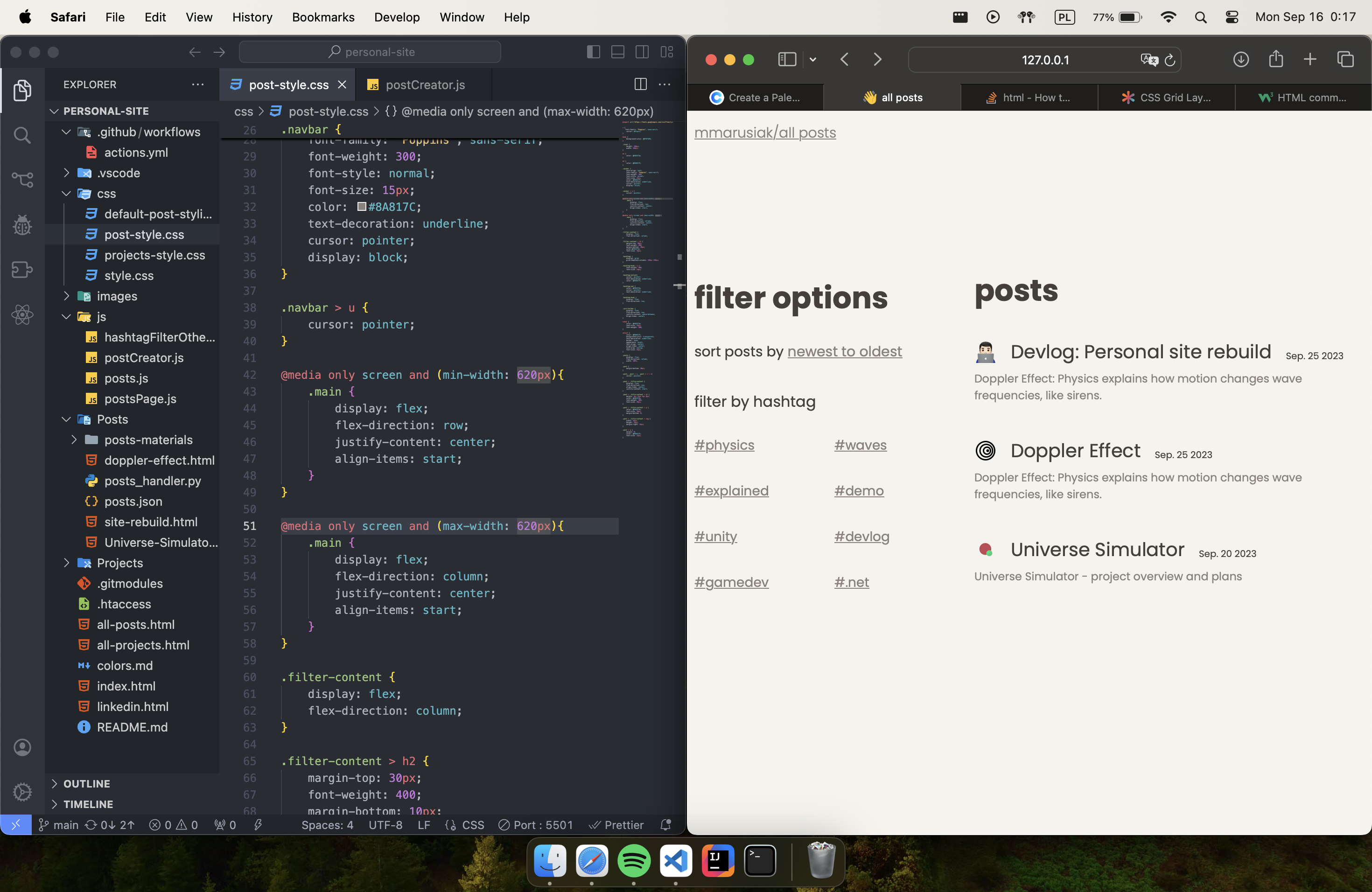Viewport: 1372px width, 892px height.
Task: Go forward with VS Code navigation arrow
Action: 219,52
